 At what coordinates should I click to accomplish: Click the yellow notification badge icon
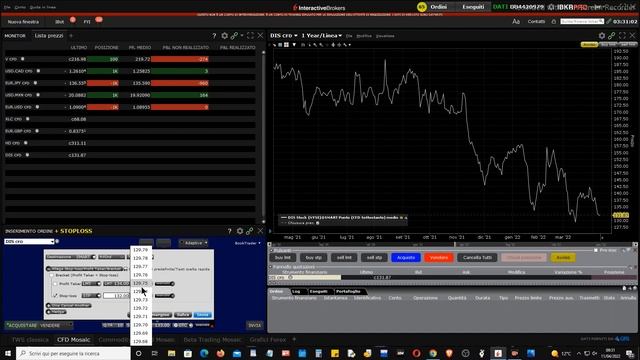(422, 7)
